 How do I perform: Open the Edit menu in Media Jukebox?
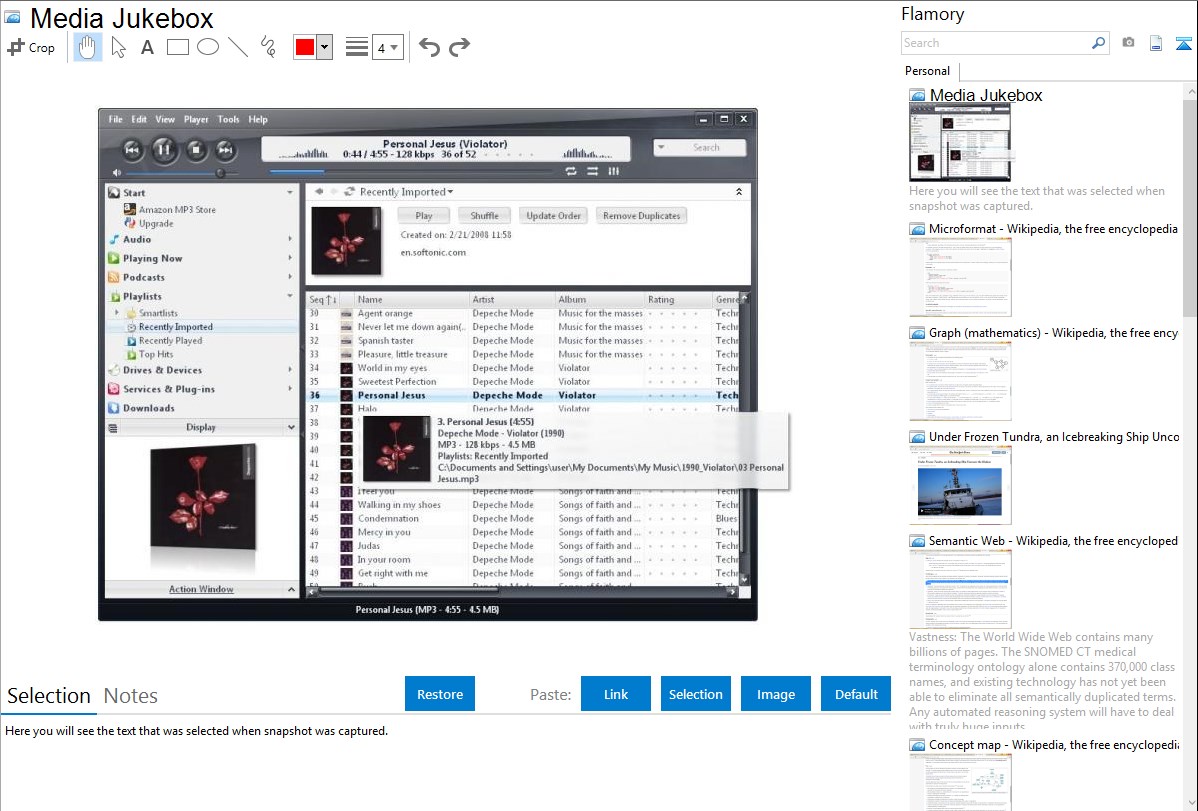(x=139, y=119)
